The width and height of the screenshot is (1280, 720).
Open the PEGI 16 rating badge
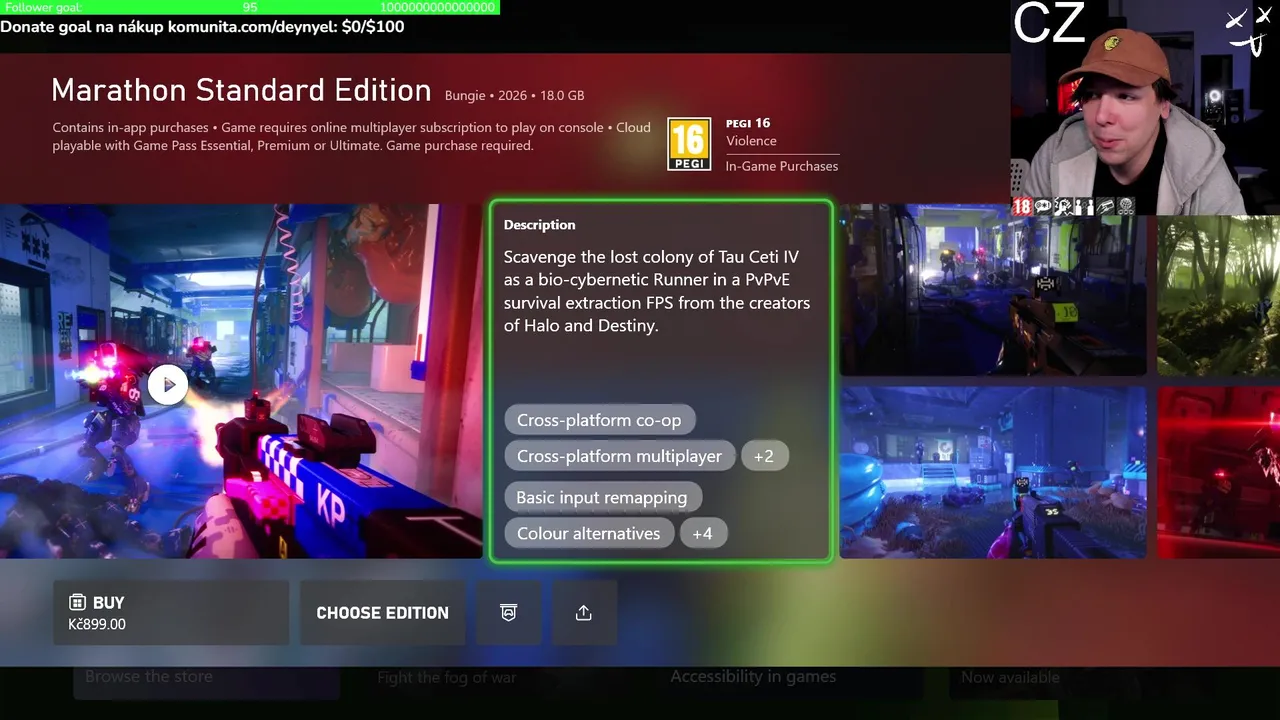689,145
